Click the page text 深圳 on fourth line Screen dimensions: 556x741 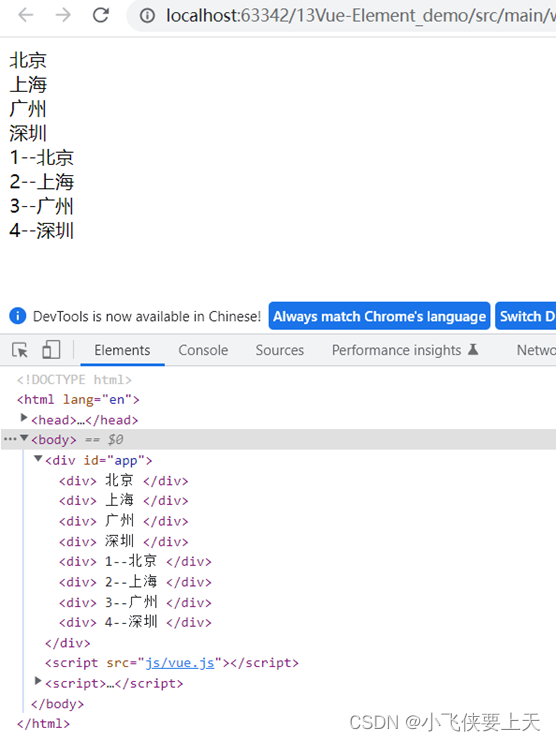pos(28,133)
